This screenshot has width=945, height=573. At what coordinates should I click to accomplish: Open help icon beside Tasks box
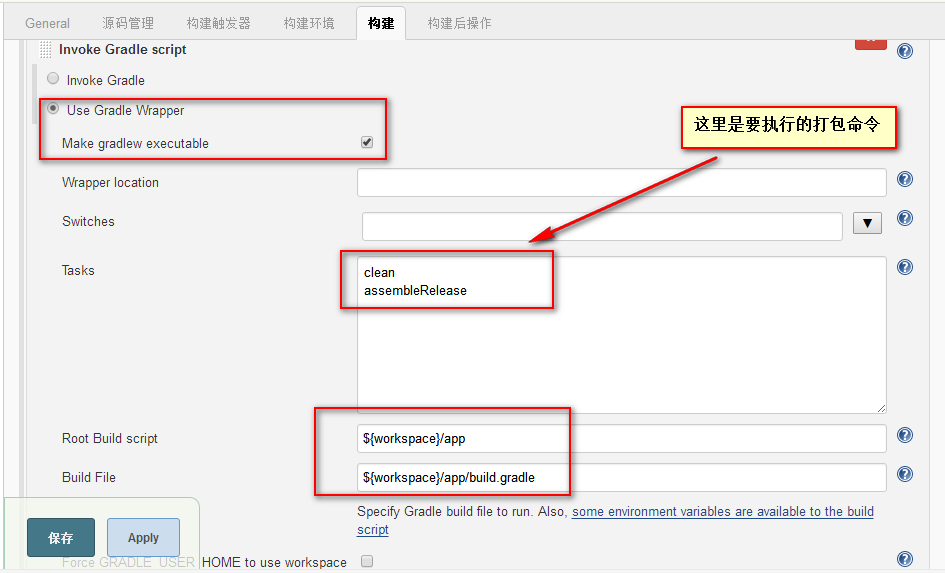tap(905, 267)
